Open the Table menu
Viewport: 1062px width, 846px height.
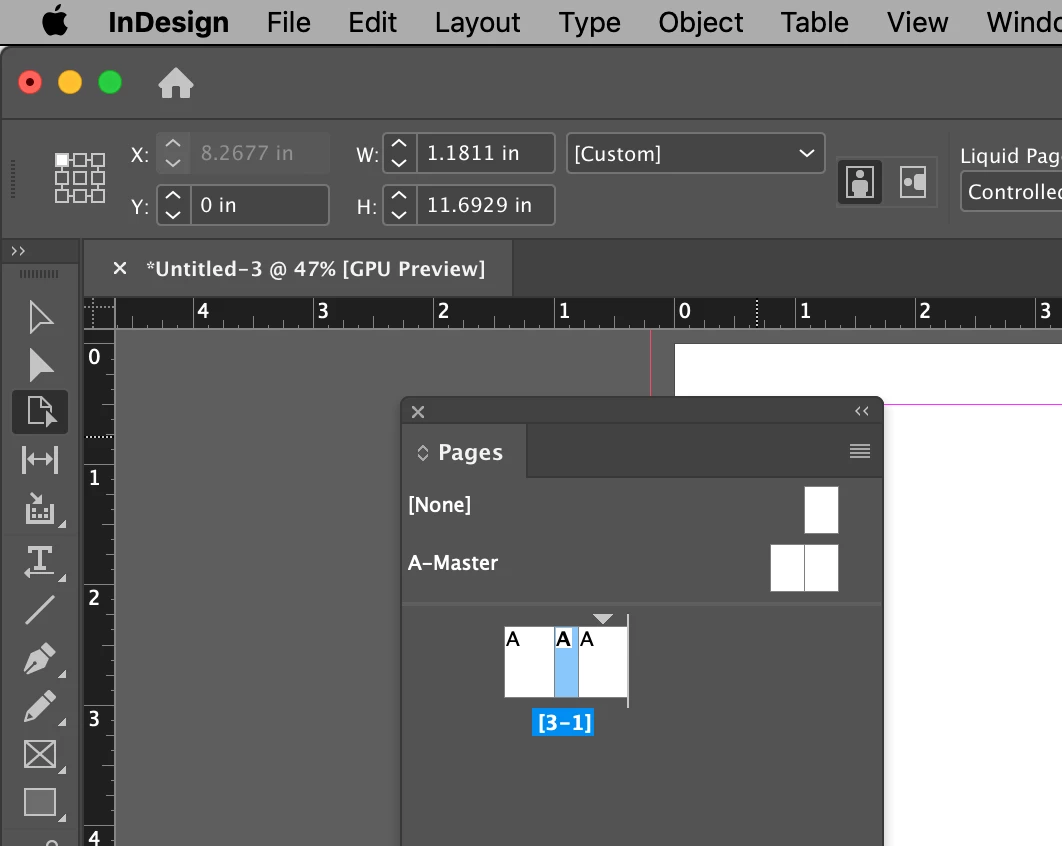pos(814,22)
